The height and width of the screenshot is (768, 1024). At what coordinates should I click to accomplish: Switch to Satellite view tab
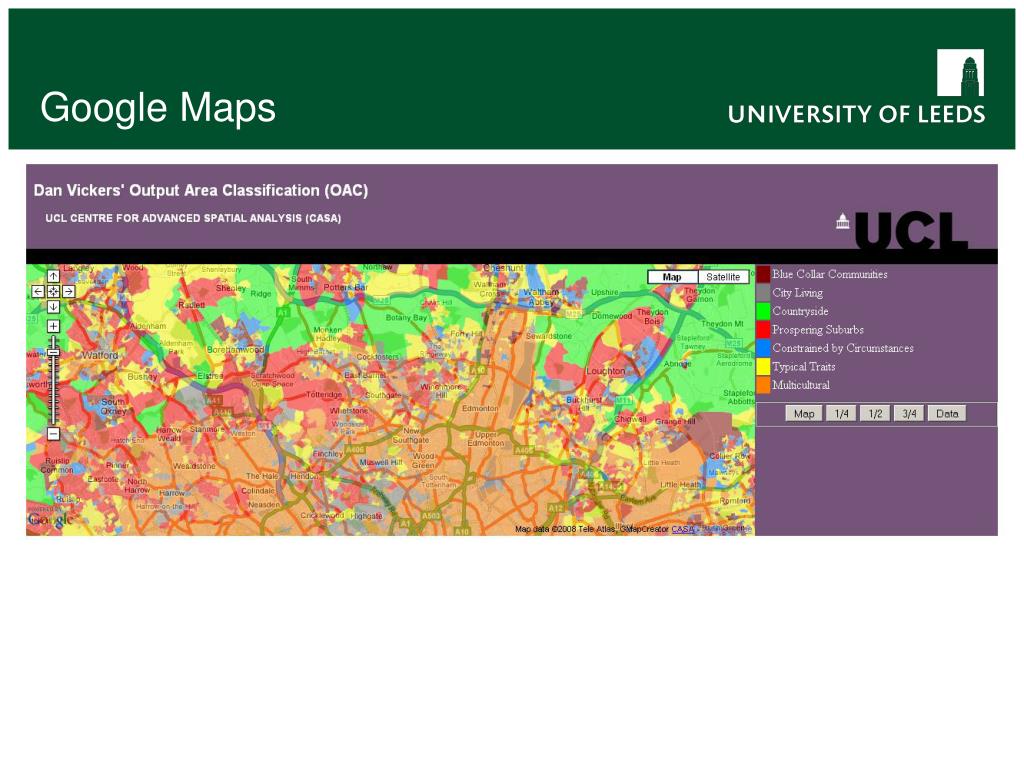point(723,277)
